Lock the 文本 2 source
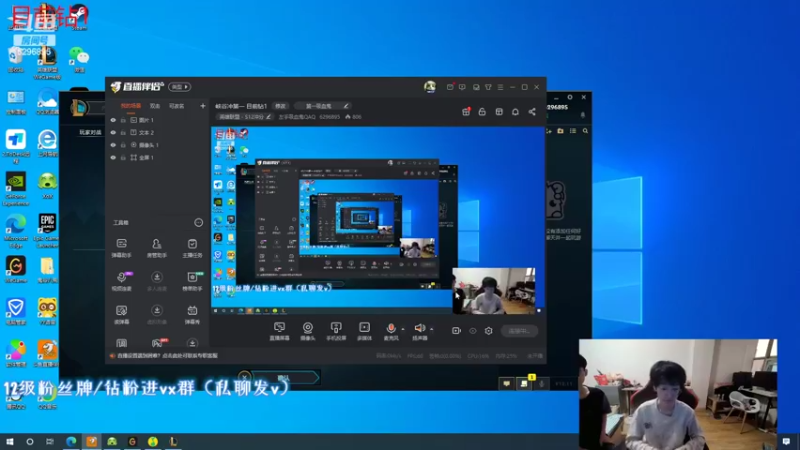Image resolution: width=800 pixels, height=450 pixels. coord(123,133)
